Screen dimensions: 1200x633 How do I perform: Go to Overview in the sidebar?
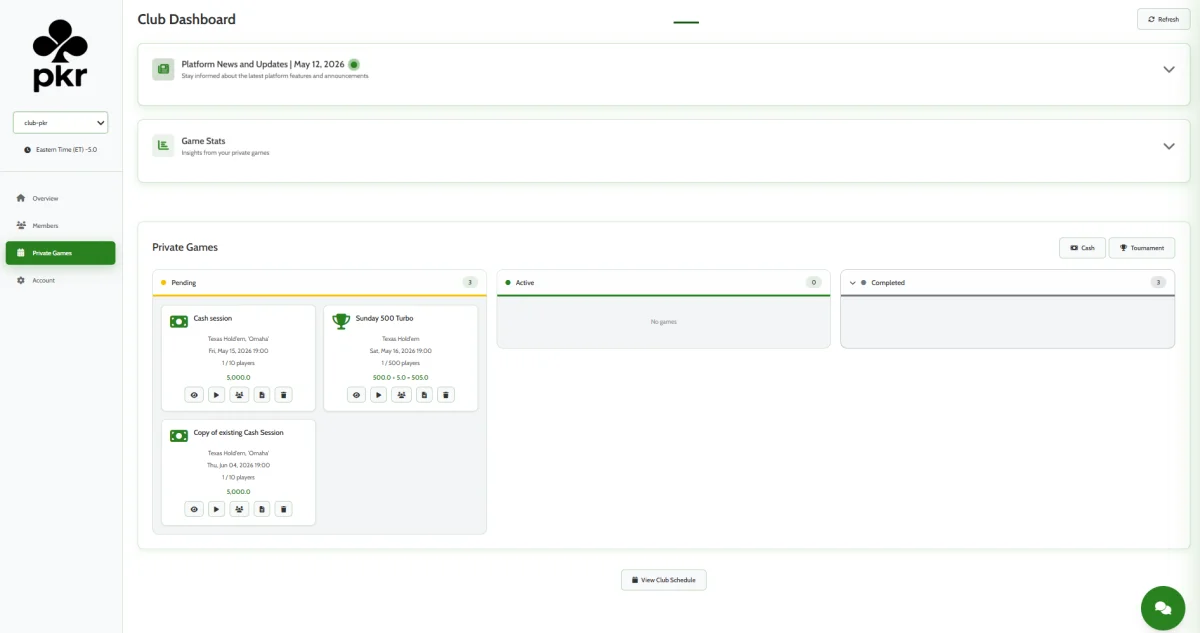[60, 198]
